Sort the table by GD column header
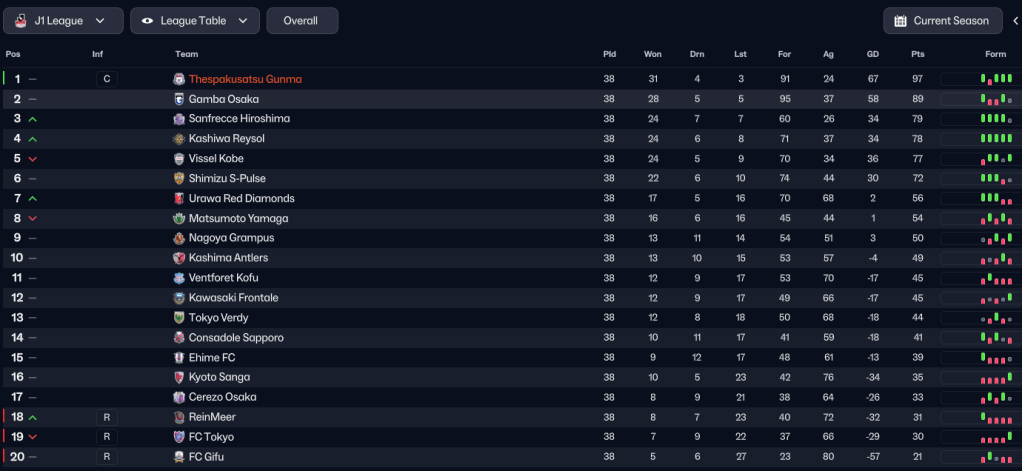Viewport: 1022px width, 471px height. pyautogui.click(x=872, y=54)
